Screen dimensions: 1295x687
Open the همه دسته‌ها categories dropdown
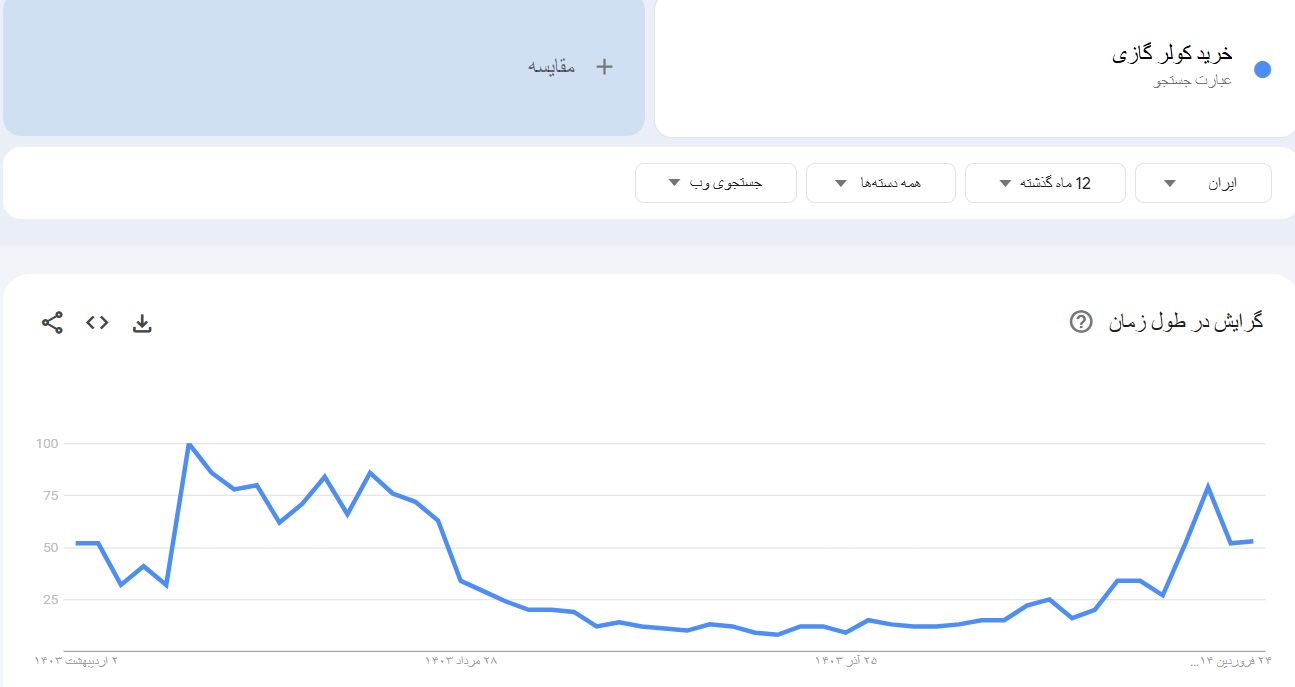[x=880, y=182]
